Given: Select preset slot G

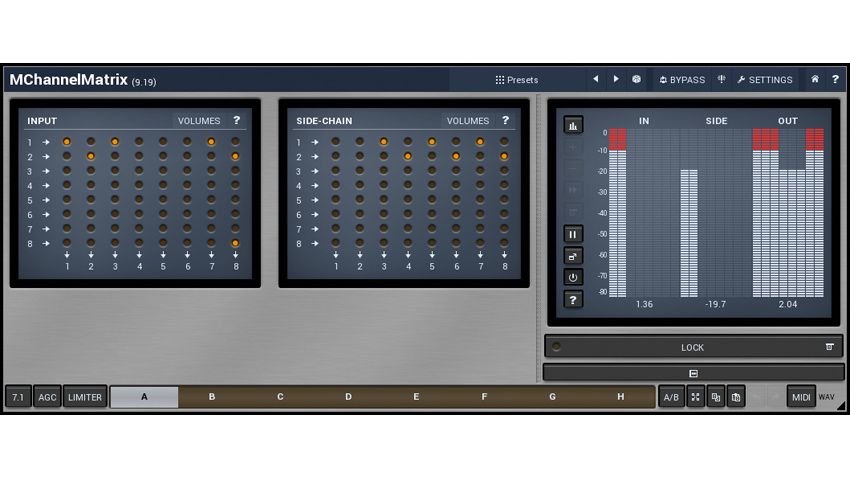Looking at the screenshot, I should [x=552, y=397].
